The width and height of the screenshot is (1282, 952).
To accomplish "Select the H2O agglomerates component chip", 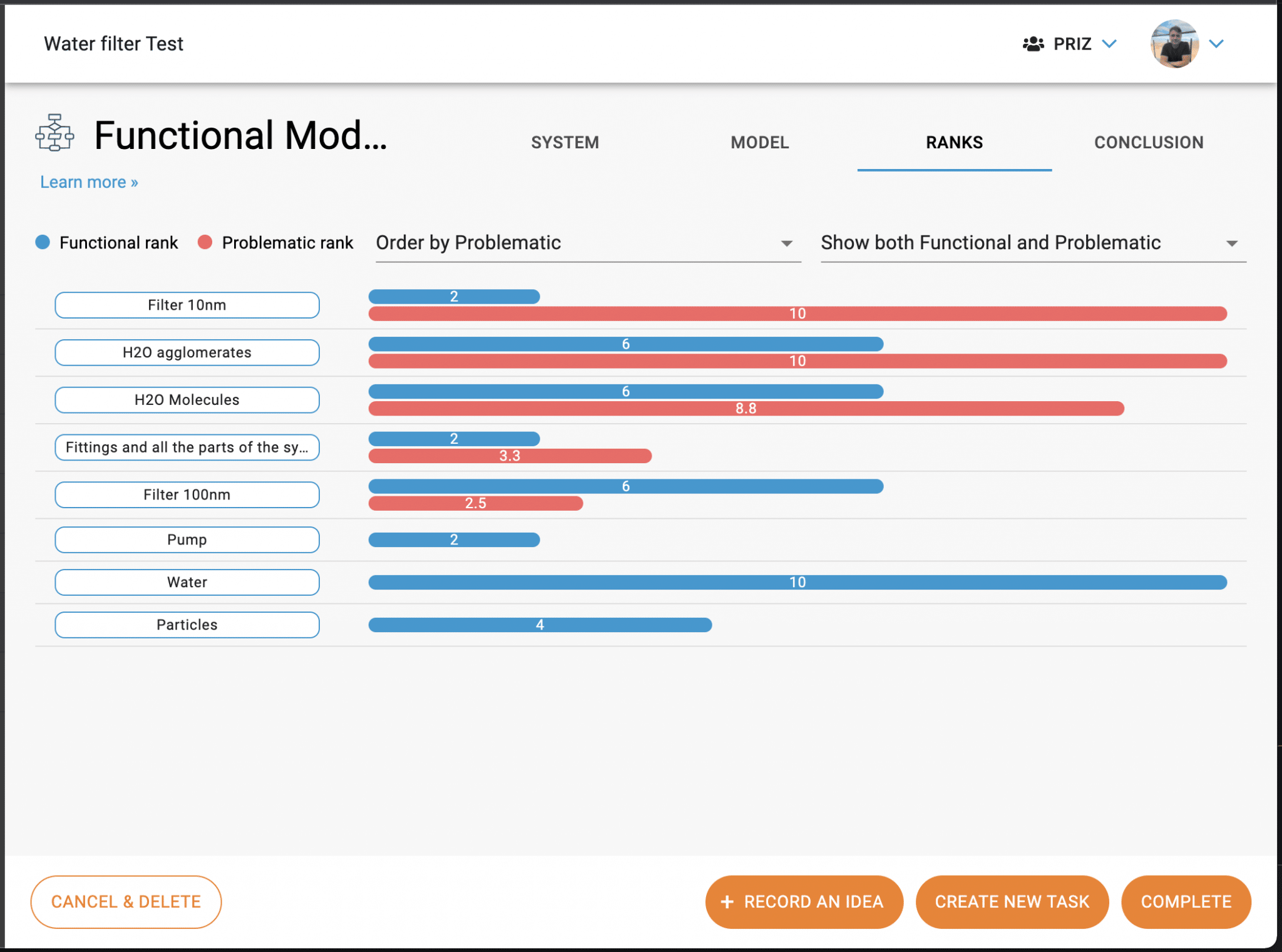I will tap(187, 352).
